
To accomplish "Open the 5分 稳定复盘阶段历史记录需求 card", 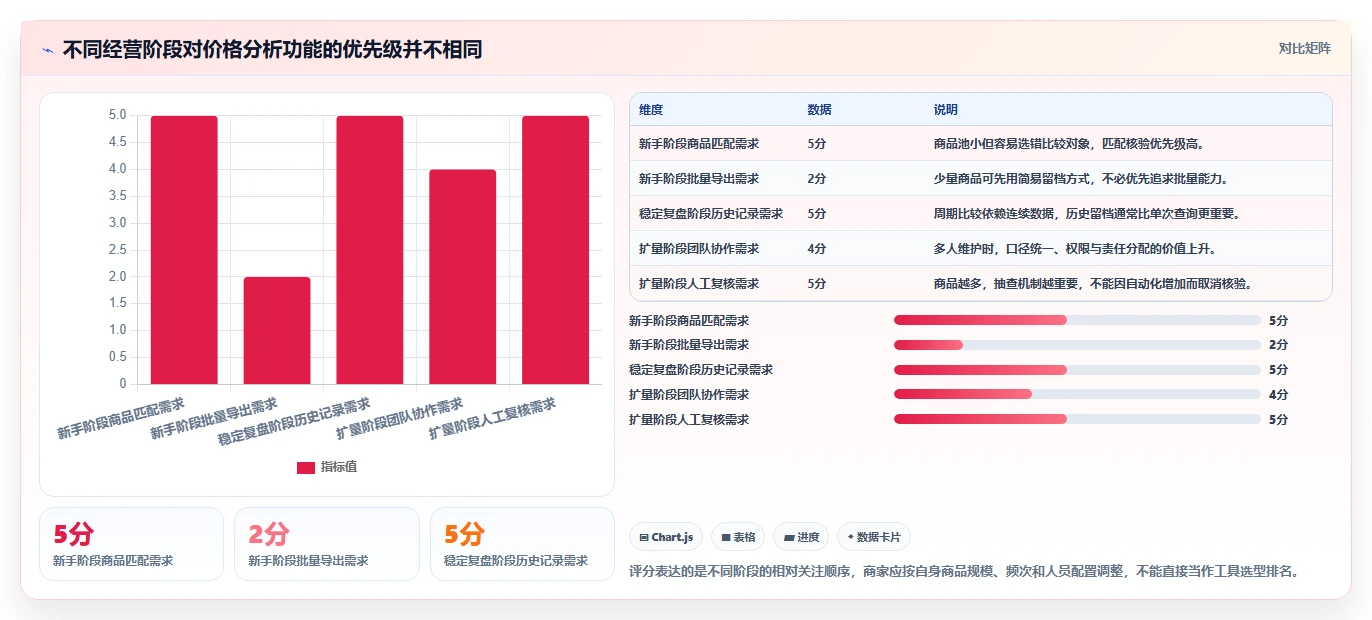I will pos(522,544).
